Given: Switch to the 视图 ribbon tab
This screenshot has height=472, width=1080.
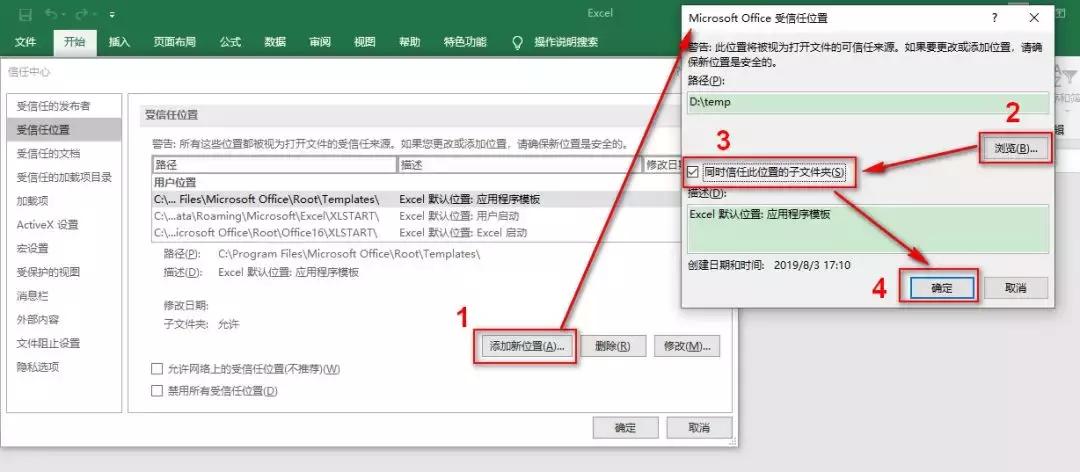Looking at the screenshot, I should click(x=364, y=42).
